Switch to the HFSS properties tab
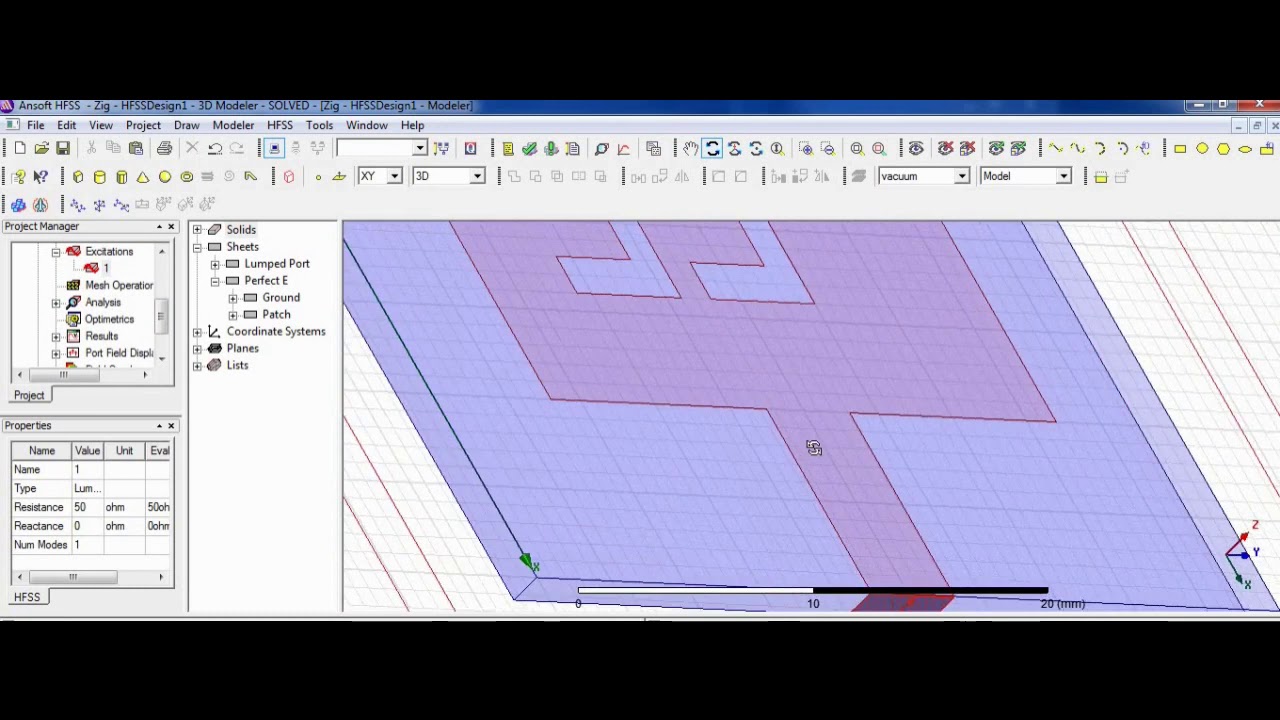1280x720 pixels. [27, 597]
